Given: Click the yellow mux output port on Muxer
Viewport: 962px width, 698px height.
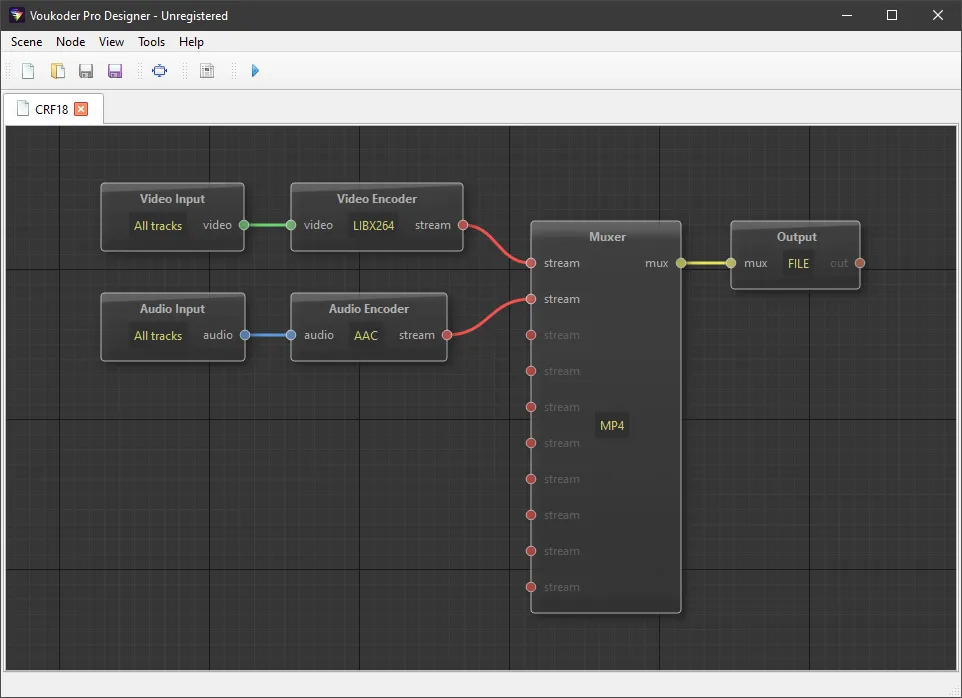Looking at the screenshot, I should coord(681,263).
